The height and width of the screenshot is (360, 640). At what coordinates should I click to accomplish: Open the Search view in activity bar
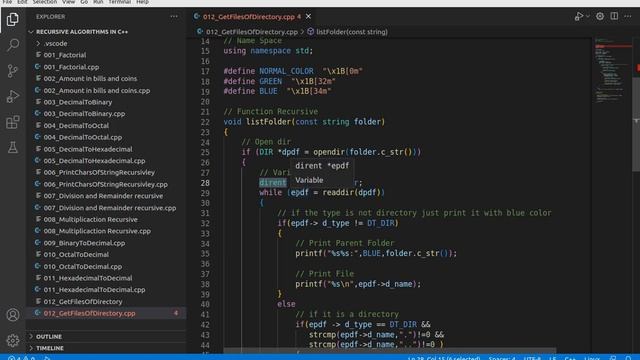point(13,45)
